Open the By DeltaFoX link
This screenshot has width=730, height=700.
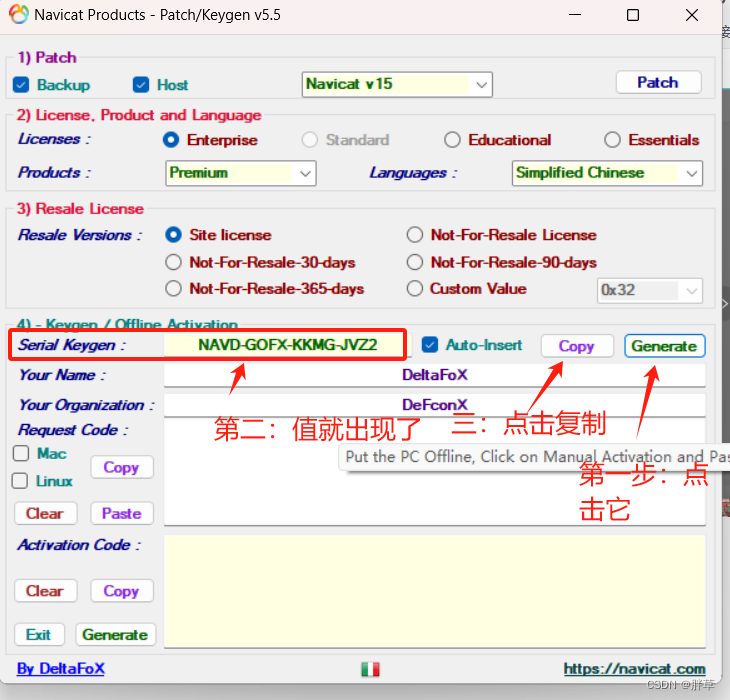tap(61, 669)
